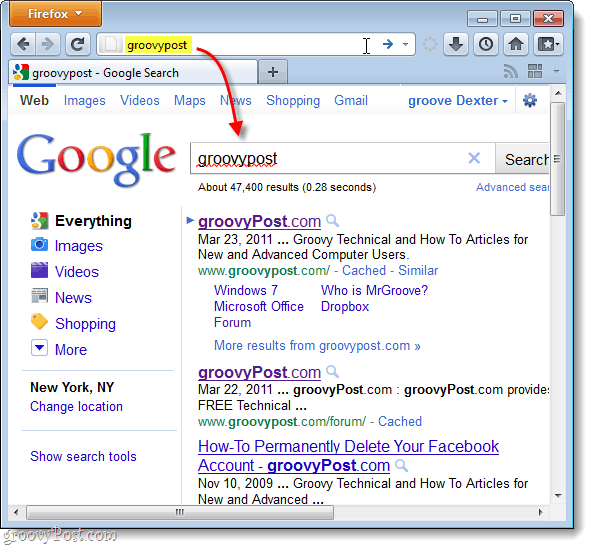Open Videos in Google top bar
The width and height of the screenshot is (594, 549).
[140, 100]
